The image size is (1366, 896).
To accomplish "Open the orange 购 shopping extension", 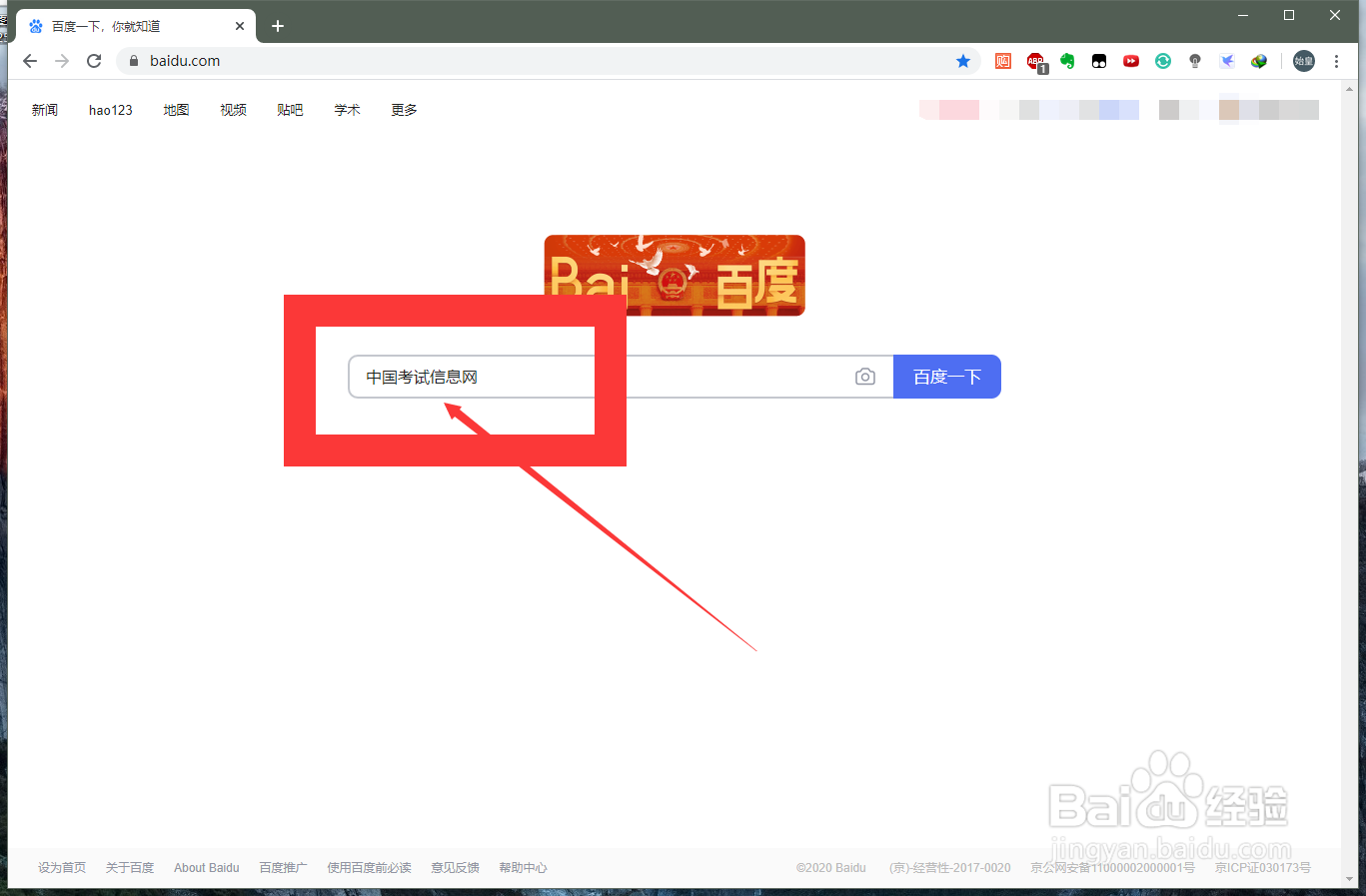I will coord(1003,61).
